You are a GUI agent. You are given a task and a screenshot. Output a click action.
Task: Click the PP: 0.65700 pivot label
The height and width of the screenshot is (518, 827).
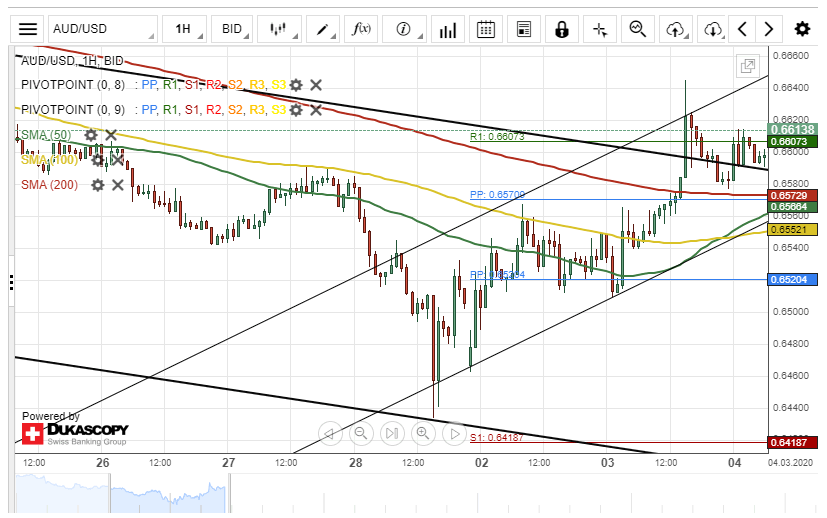497,195
